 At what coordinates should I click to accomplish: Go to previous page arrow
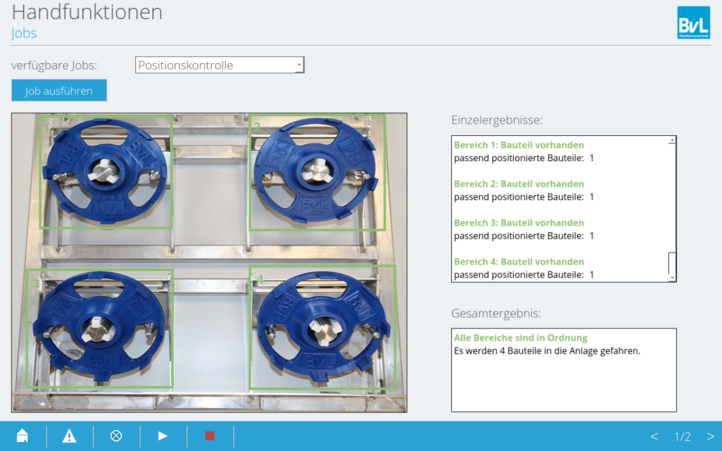tap(654, 436)
